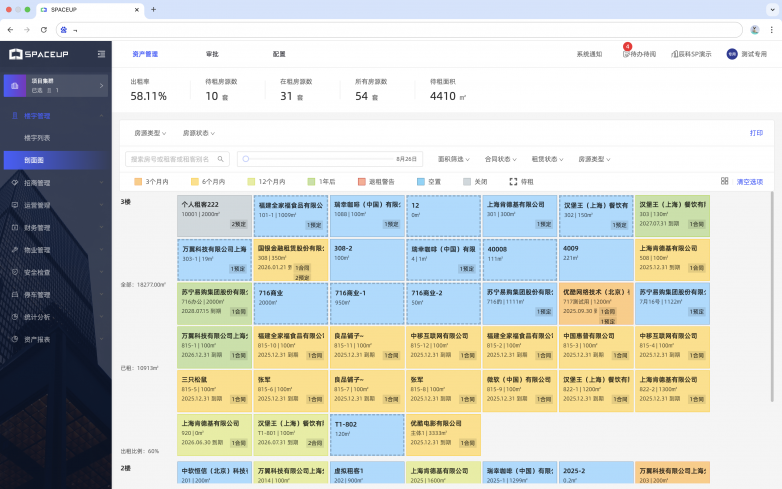
Task: Open the 优酷电影有限公司 card
Action: (443, 435)
